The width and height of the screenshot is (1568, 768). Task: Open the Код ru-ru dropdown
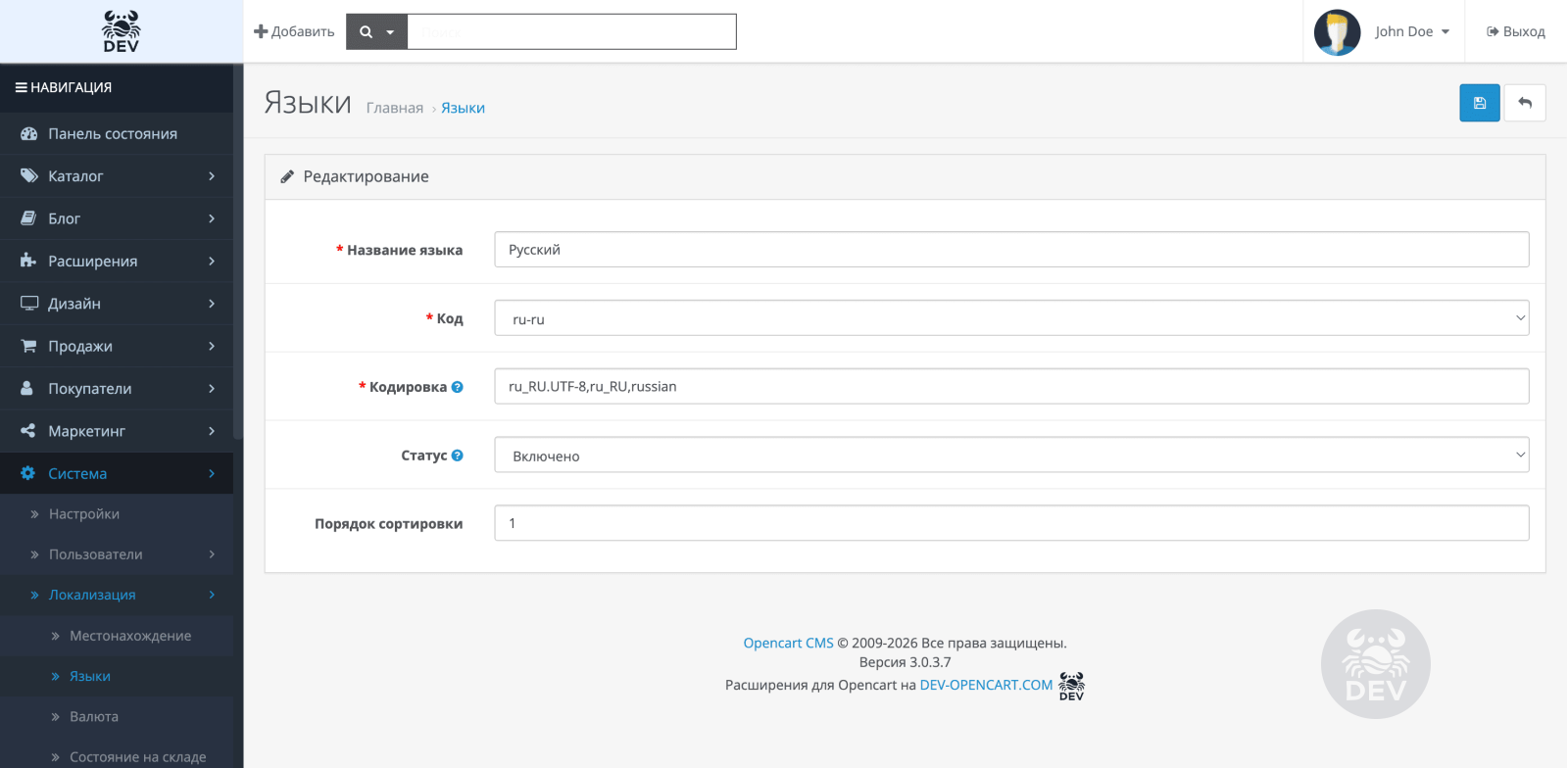click(1011, 317)
